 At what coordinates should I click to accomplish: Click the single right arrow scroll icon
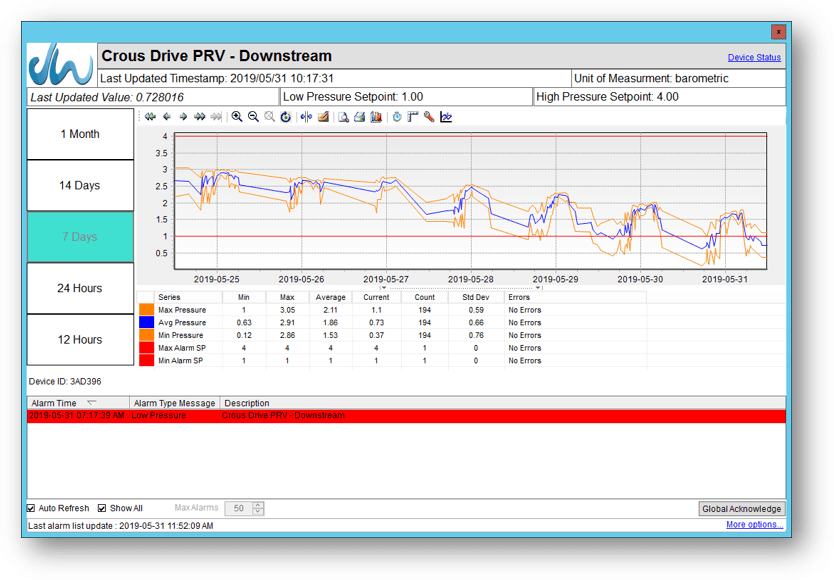[x=183, y=117]
